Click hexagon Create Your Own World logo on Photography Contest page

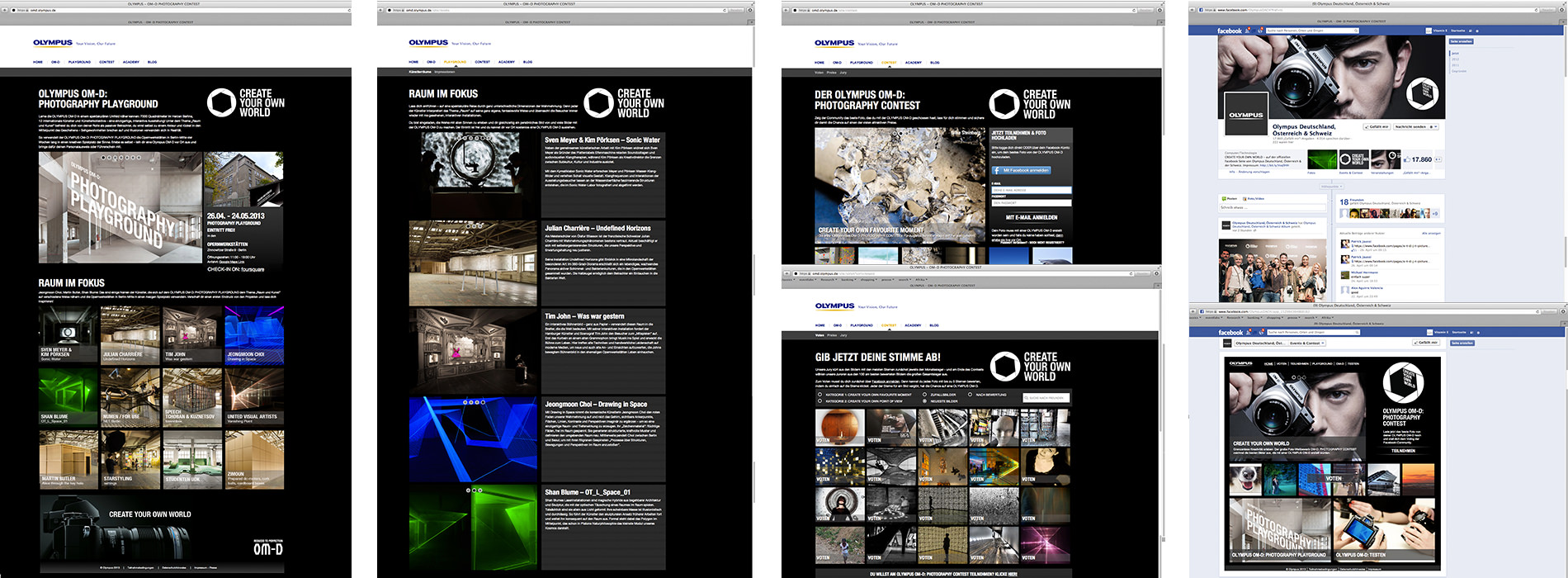[1004, 104]
